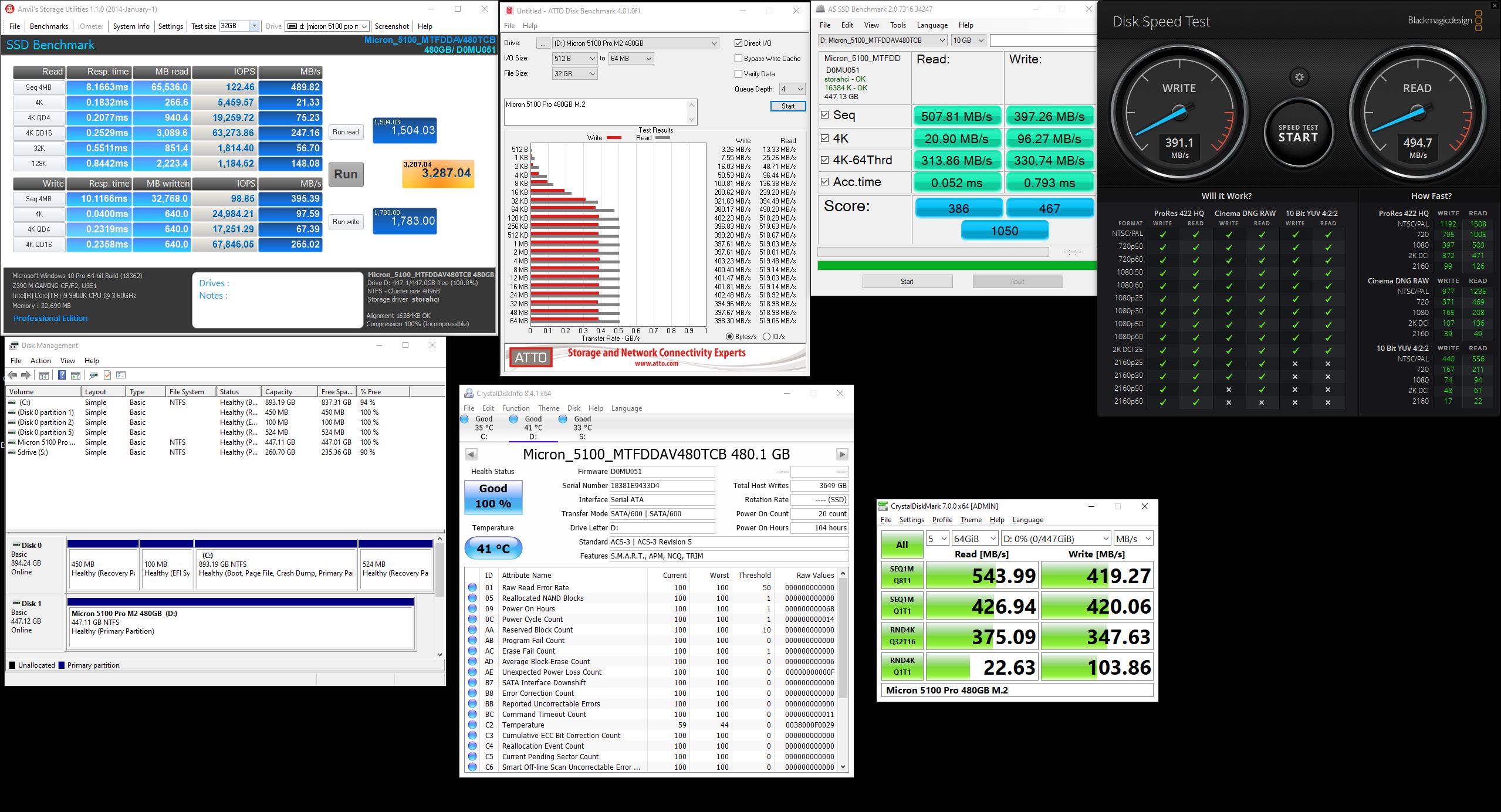1501x812 pixels.
Task: Select the IO/s radio button in ATTO
Action: coord(766,337)
